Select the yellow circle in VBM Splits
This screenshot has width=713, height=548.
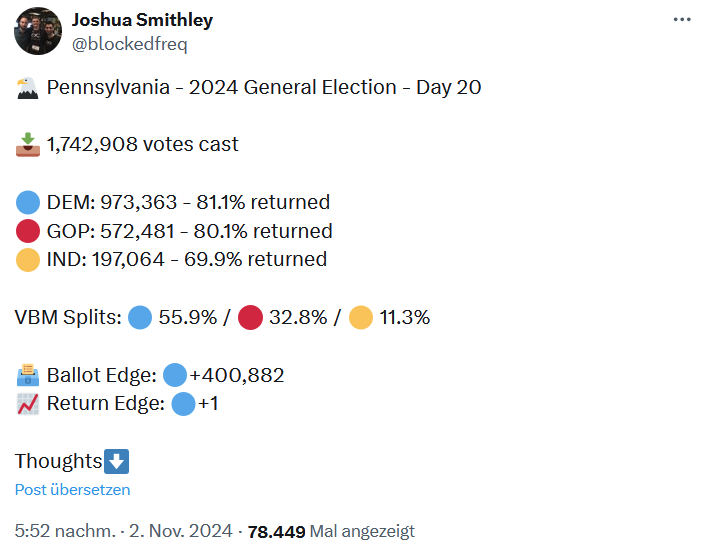(361, 317)
